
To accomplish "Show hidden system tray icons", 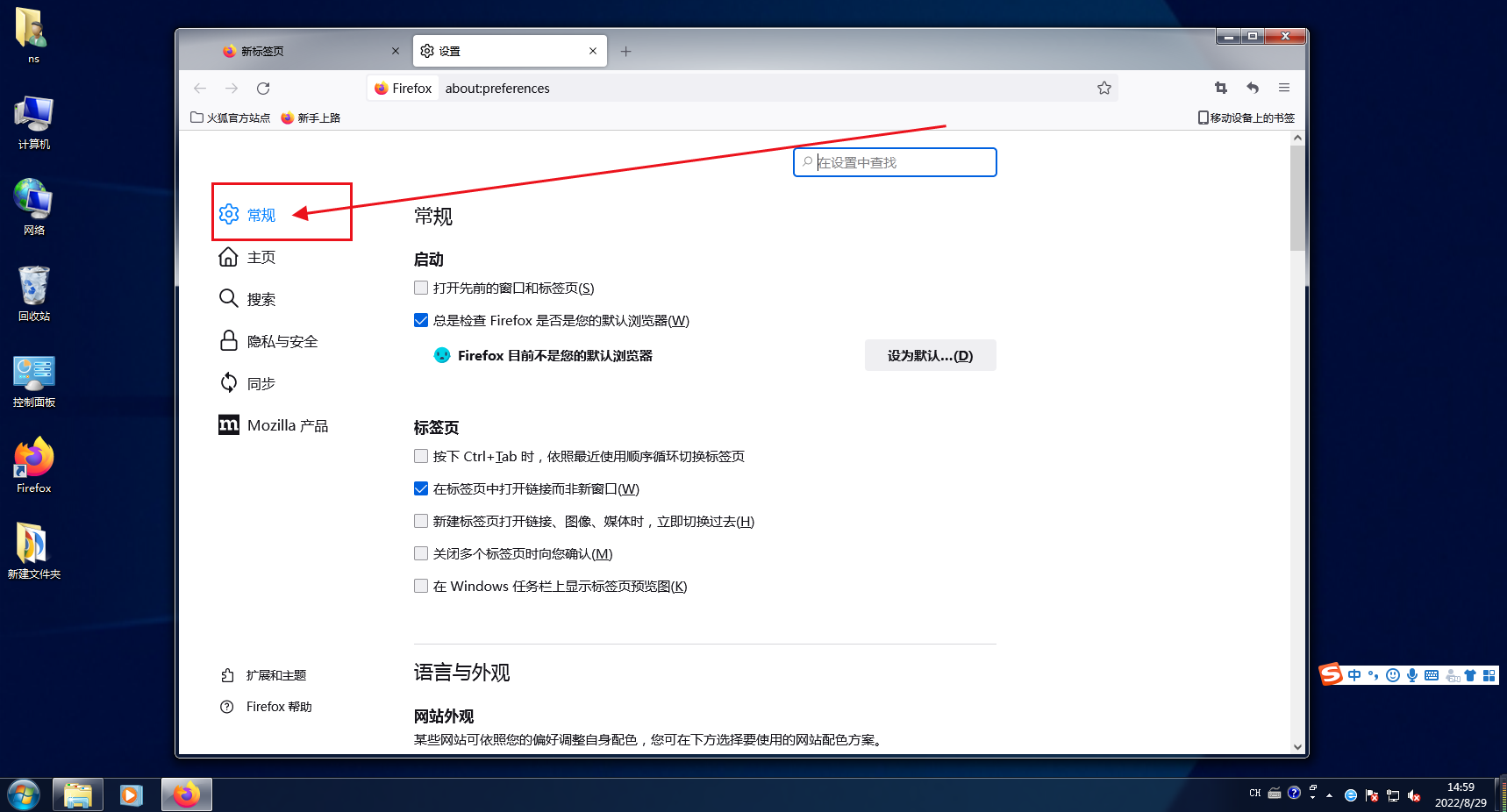I will (1330, 795).
